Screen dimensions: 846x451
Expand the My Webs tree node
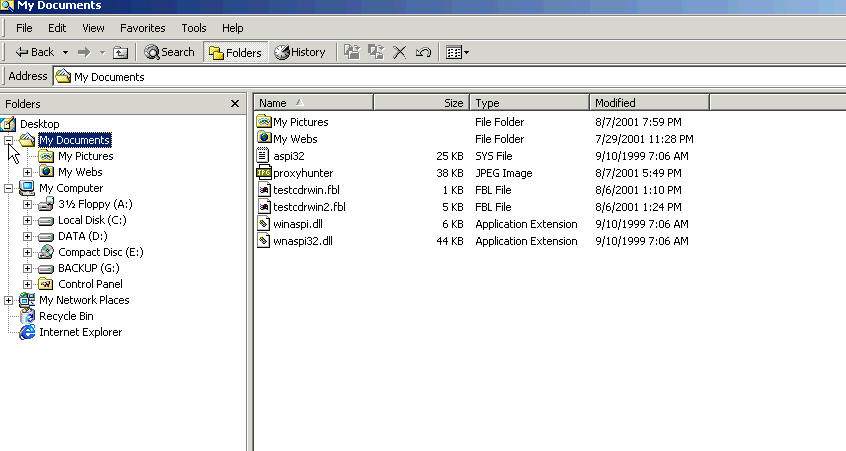28,172
